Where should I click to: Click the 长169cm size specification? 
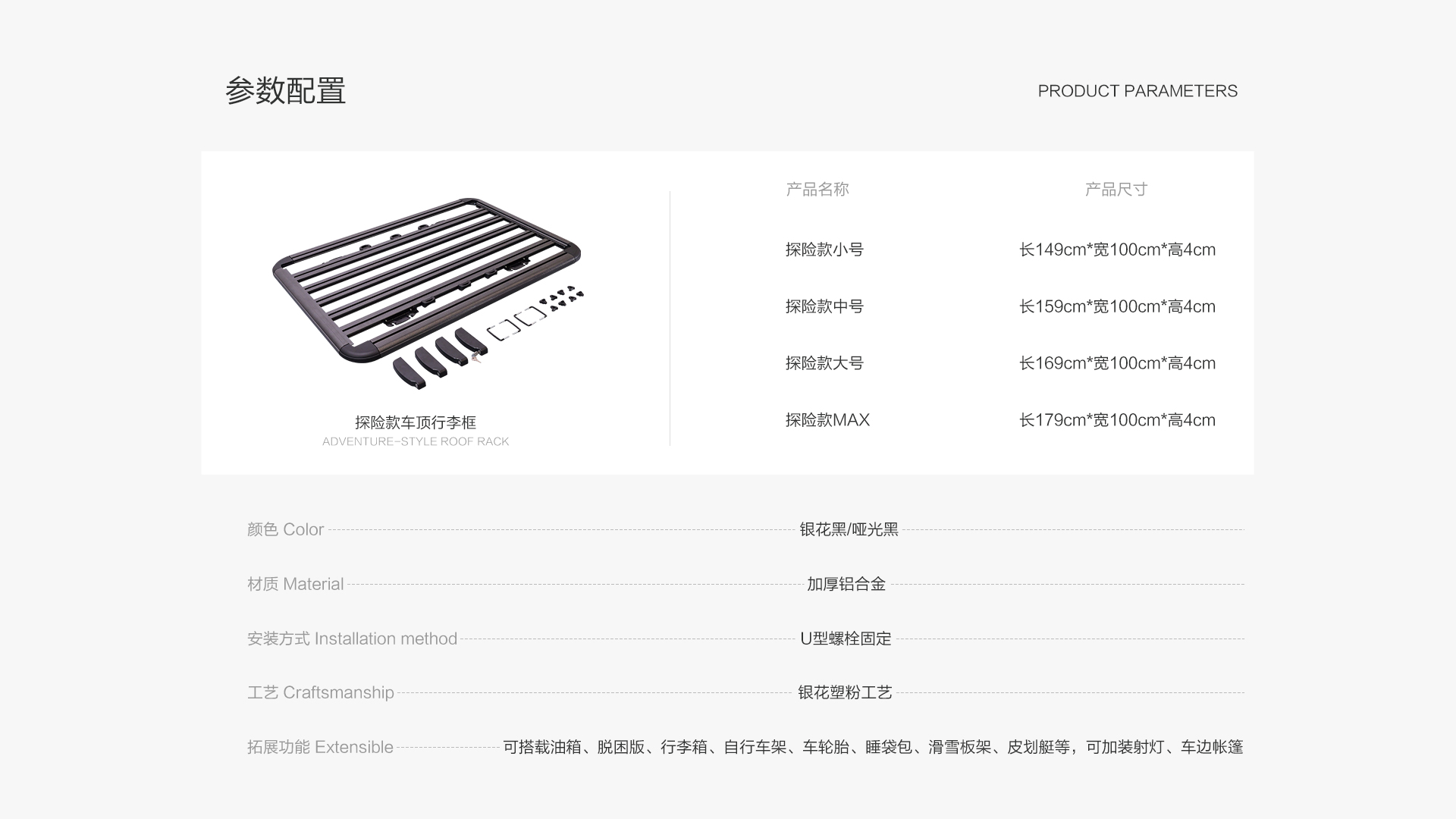[1117, 363]
